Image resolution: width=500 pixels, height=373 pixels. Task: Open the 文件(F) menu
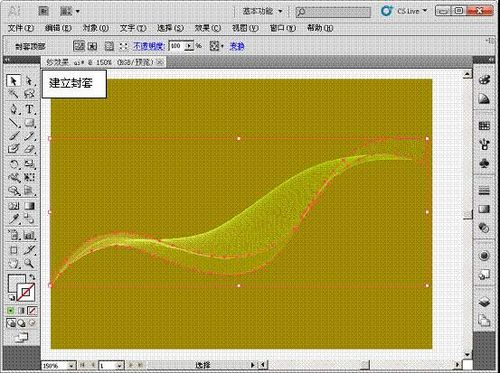pyautogui.click(x=21, y=28)
